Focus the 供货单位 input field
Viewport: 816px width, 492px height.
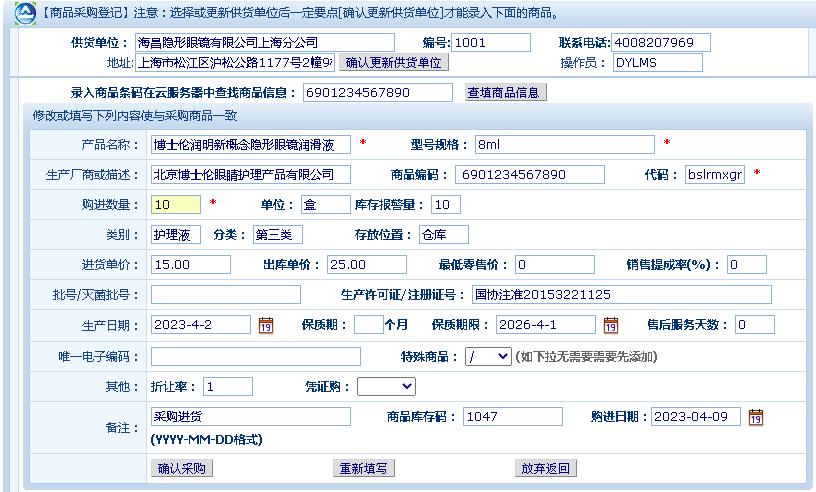pos(265,43)
